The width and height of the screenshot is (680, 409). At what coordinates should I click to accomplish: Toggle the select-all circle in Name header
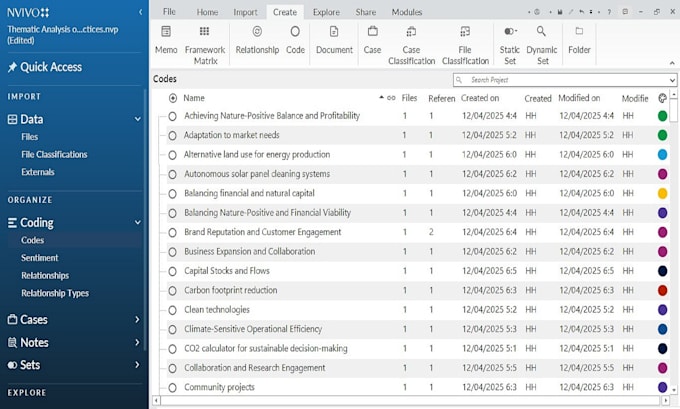pyautogui.click(x=173, y=98)
